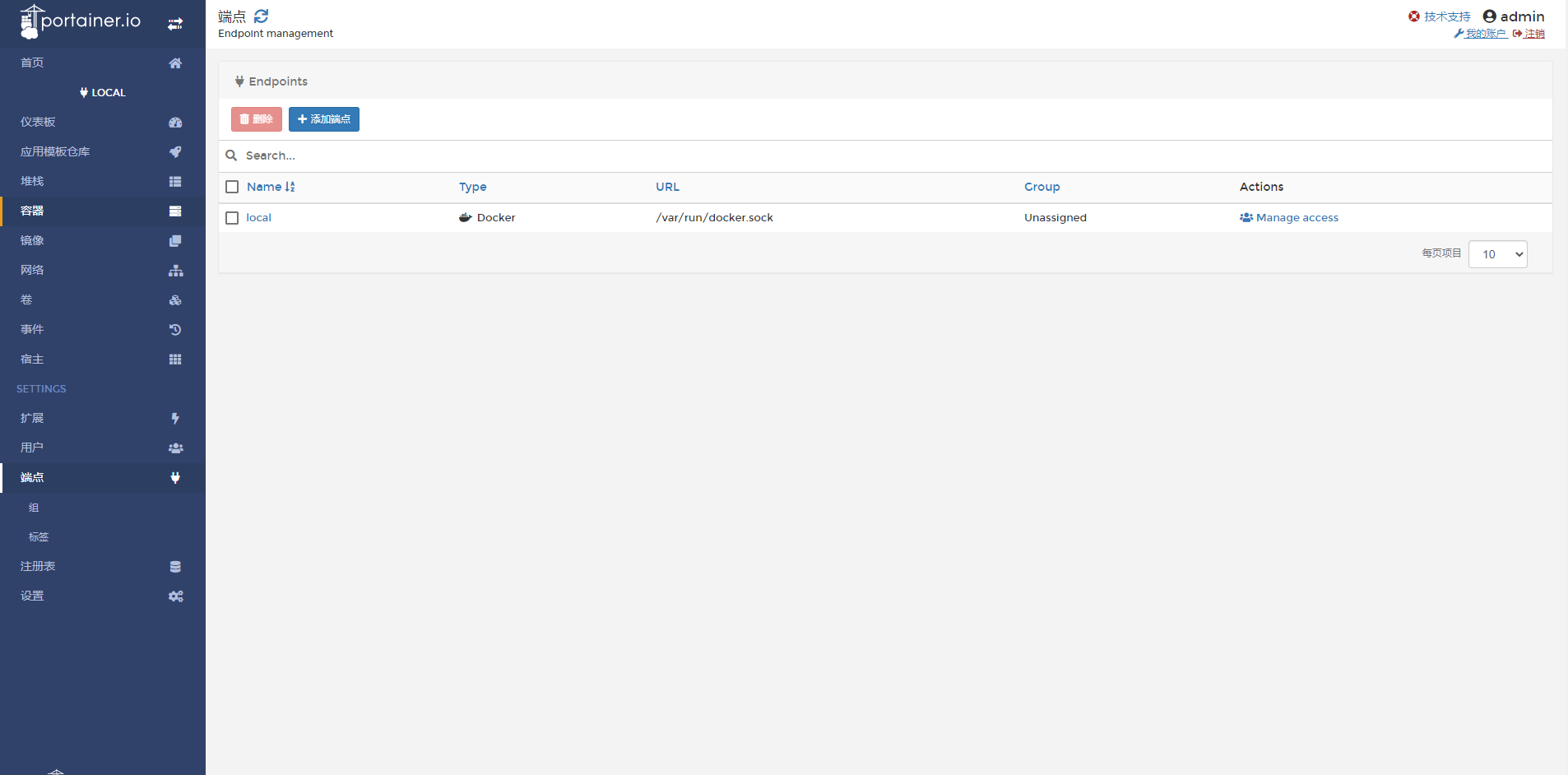Click the database icon for 注册表
This screenshot has height=775, width=1568.
tap(175, 567)
